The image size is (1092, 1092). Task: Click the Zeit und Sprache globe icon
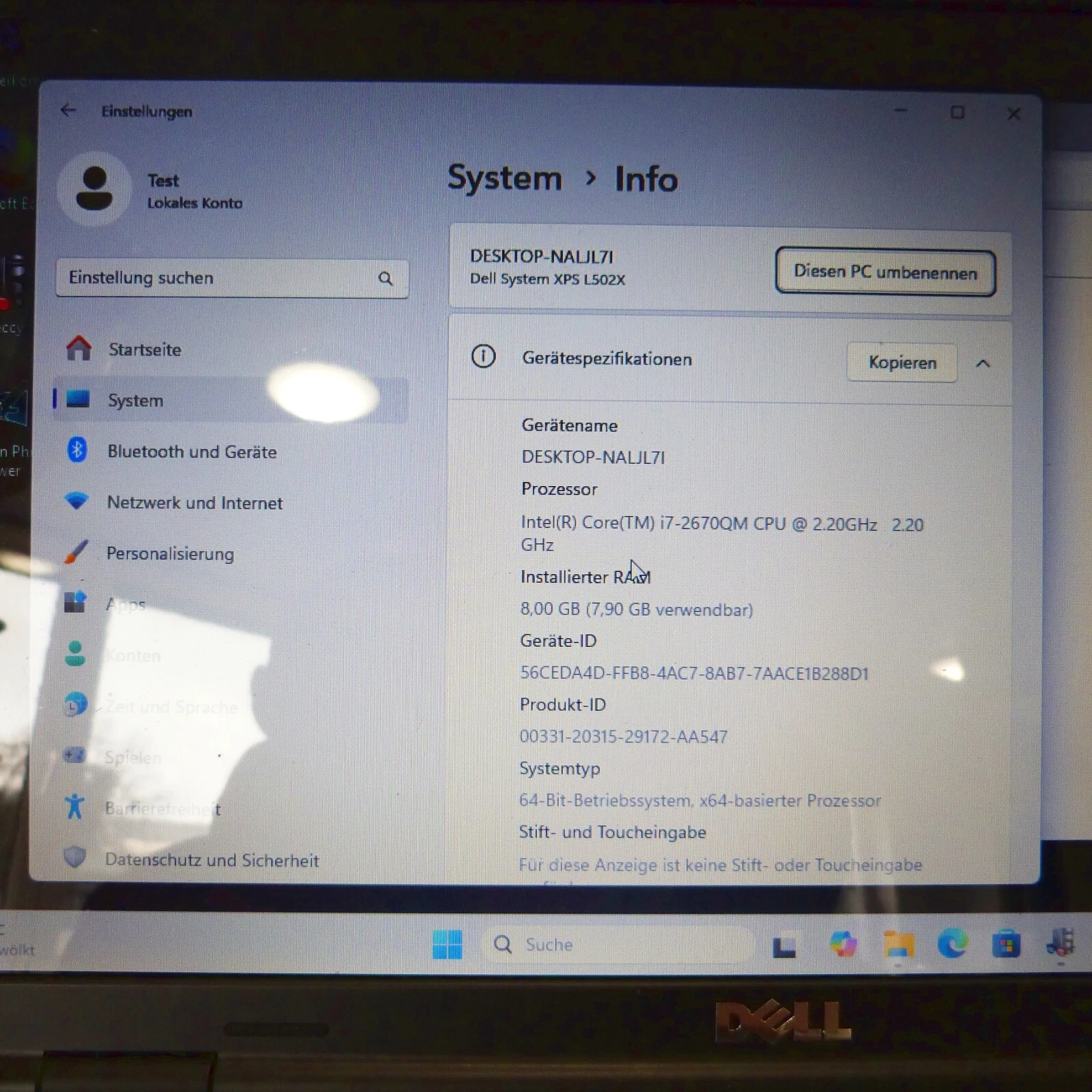(x=75, y=704)
